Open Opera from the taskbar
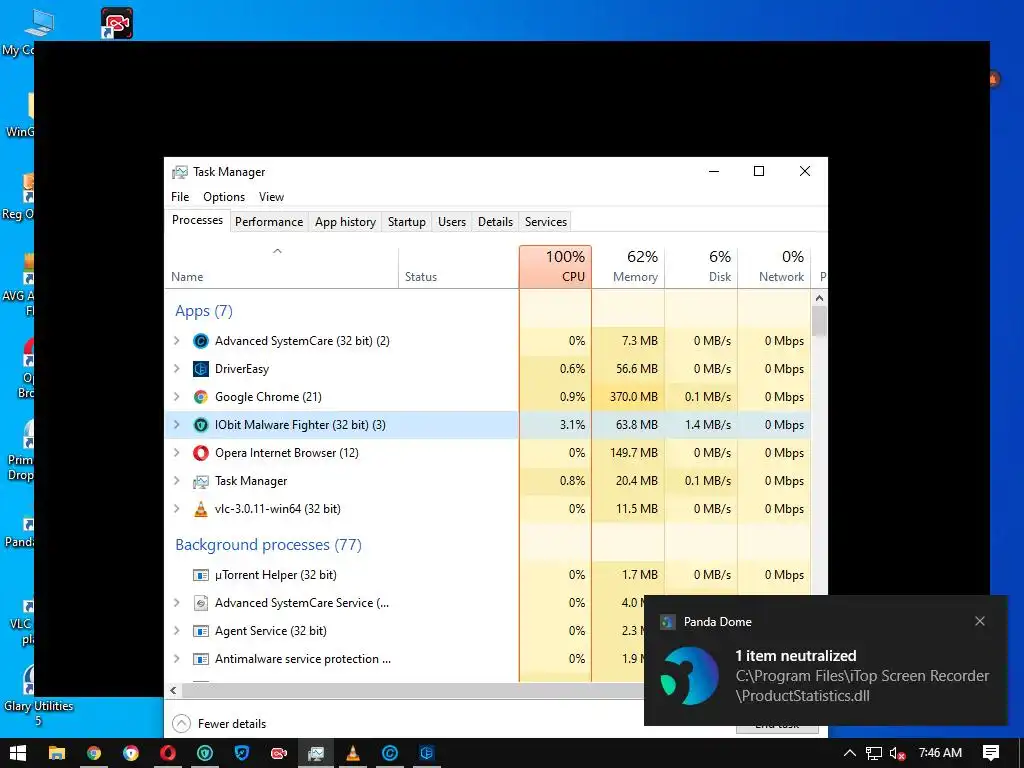The image size is (1024, 768). [x=168, y=753]
